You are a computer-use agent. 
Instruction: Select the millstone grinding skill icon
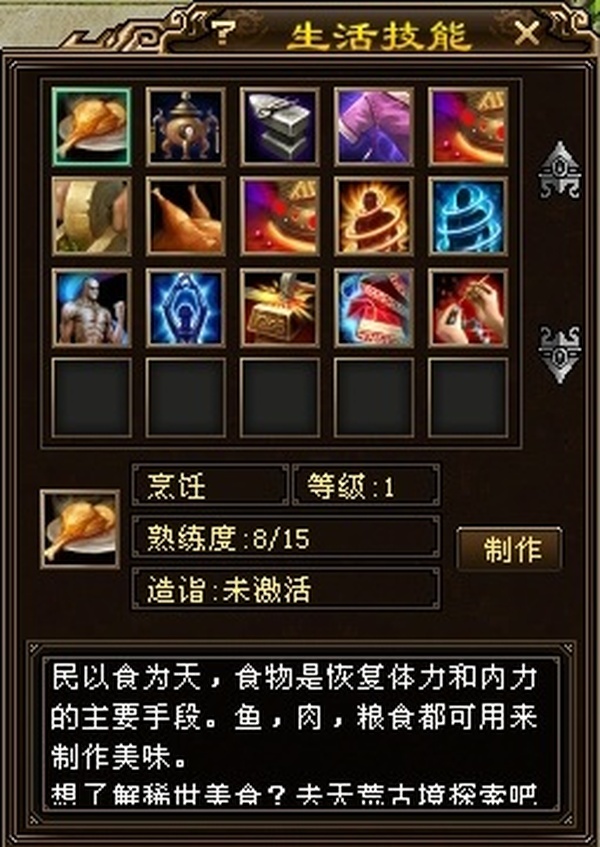91,216
